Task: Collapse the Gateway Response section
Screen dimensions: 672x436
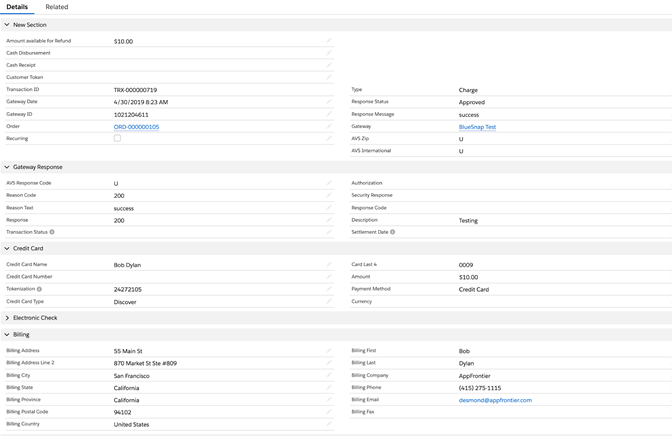Action: 7,167
